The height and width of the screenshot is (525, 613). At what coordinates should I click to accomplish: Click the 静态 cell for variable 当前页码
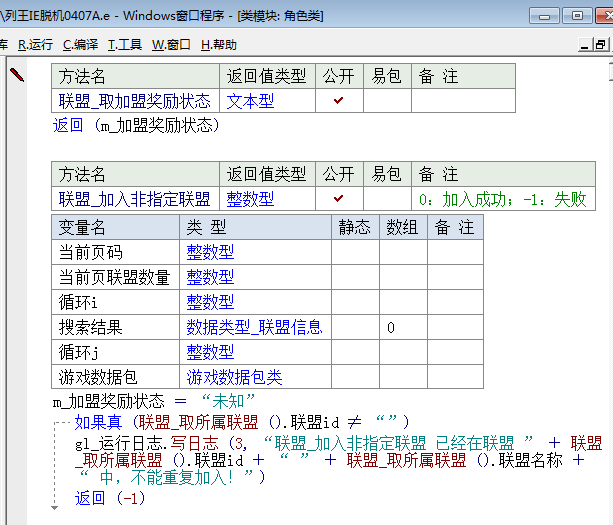click(x=355, y=252)
